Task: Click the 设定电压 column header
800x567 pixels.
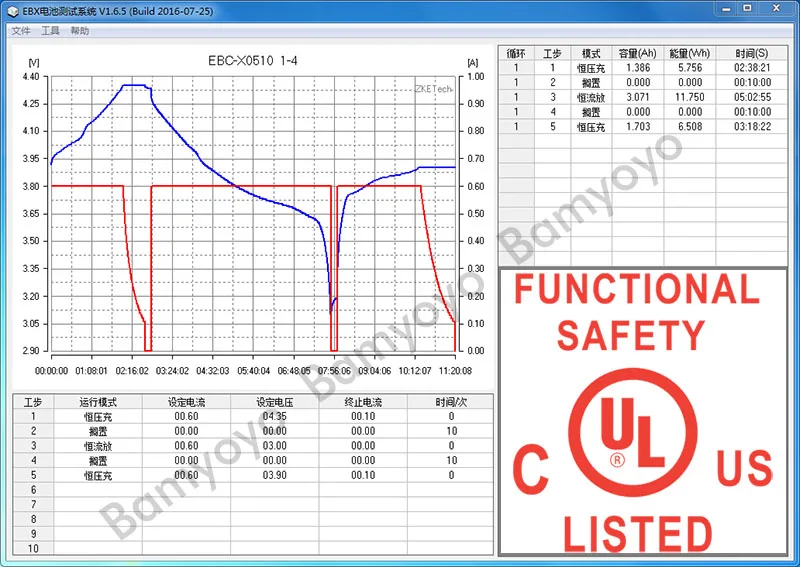Action: coord(274,402)
